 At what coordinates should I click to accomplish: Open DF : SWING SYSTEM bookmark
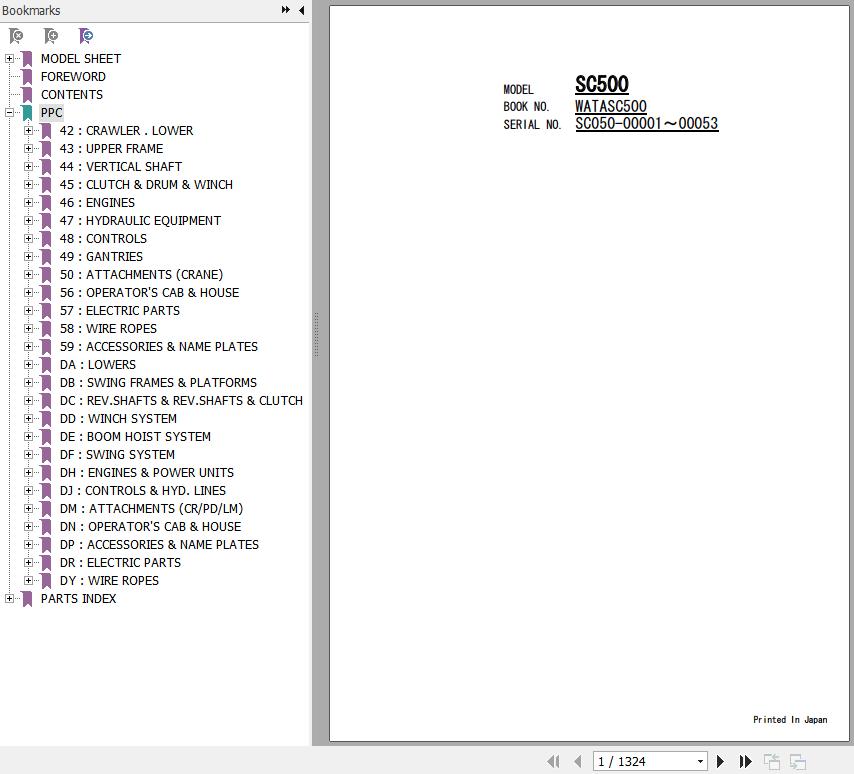pyautogui.click(x=117, y=454)
